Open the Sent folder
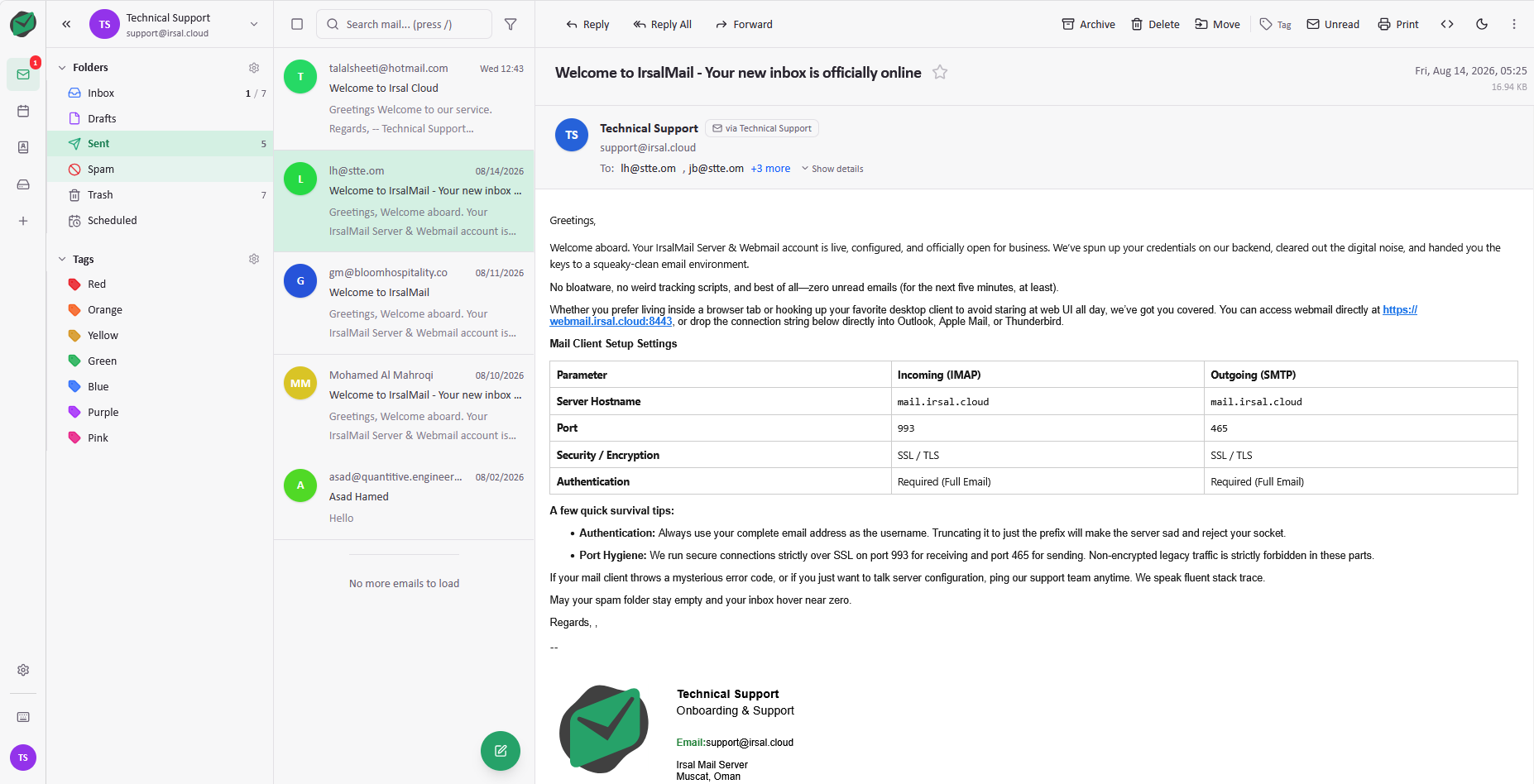 point(160,143)
